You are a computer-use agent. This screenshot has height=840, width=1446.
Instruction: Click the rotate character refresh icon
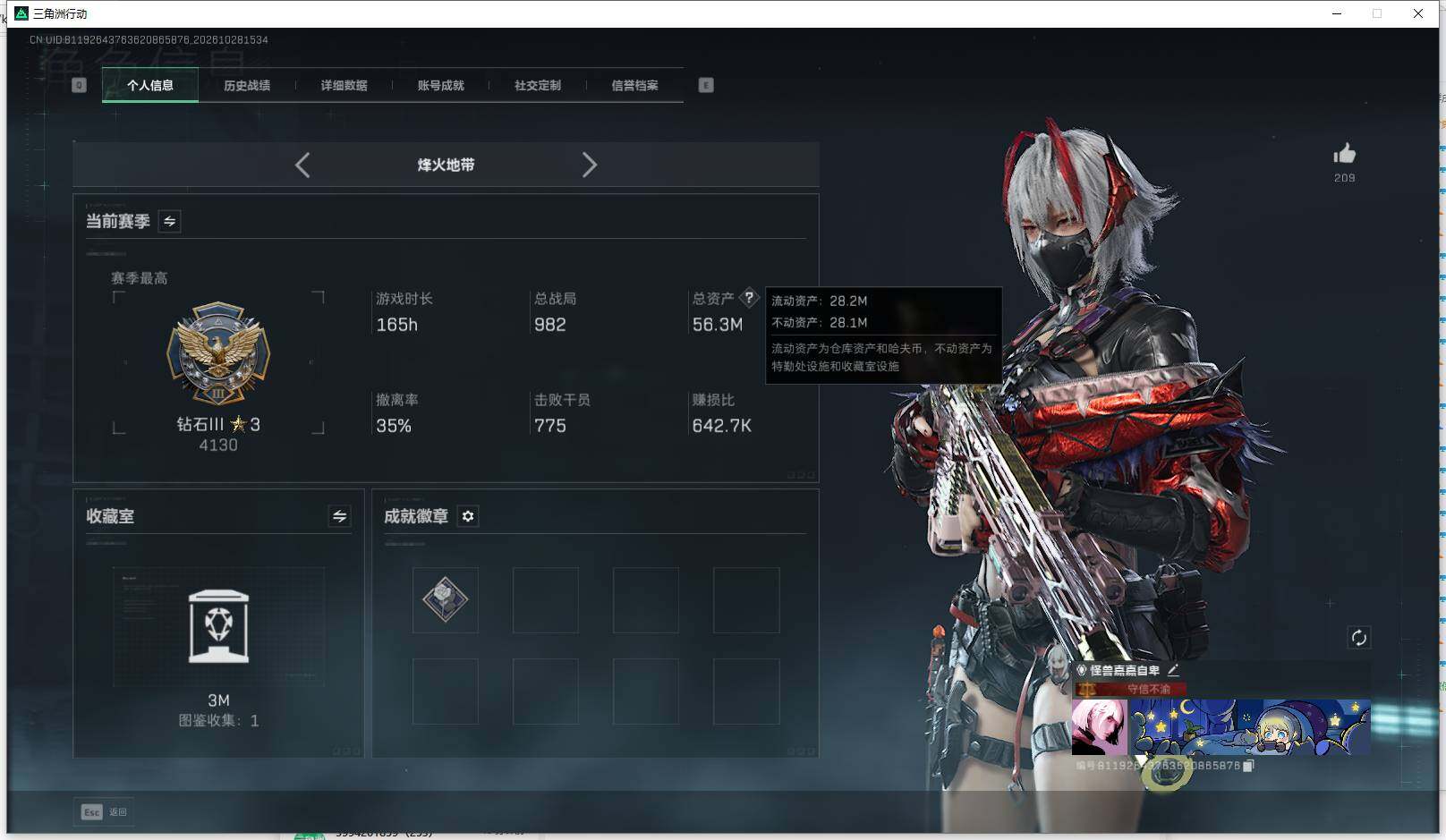(x=1358, y=637)
